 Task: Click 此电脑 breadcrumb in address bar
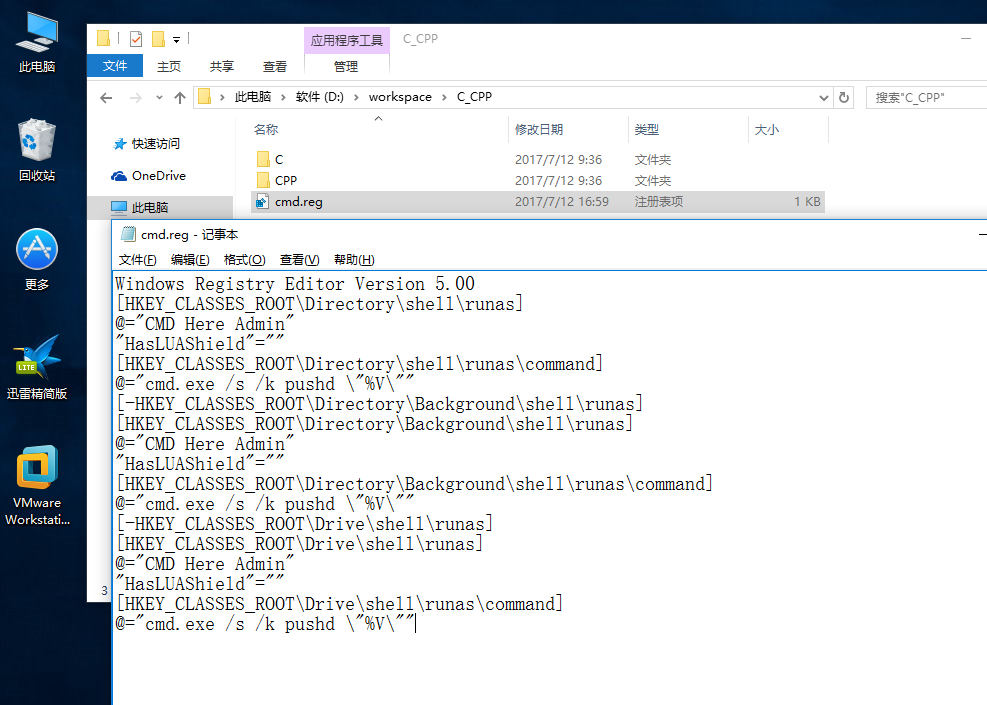coord(252,97)
